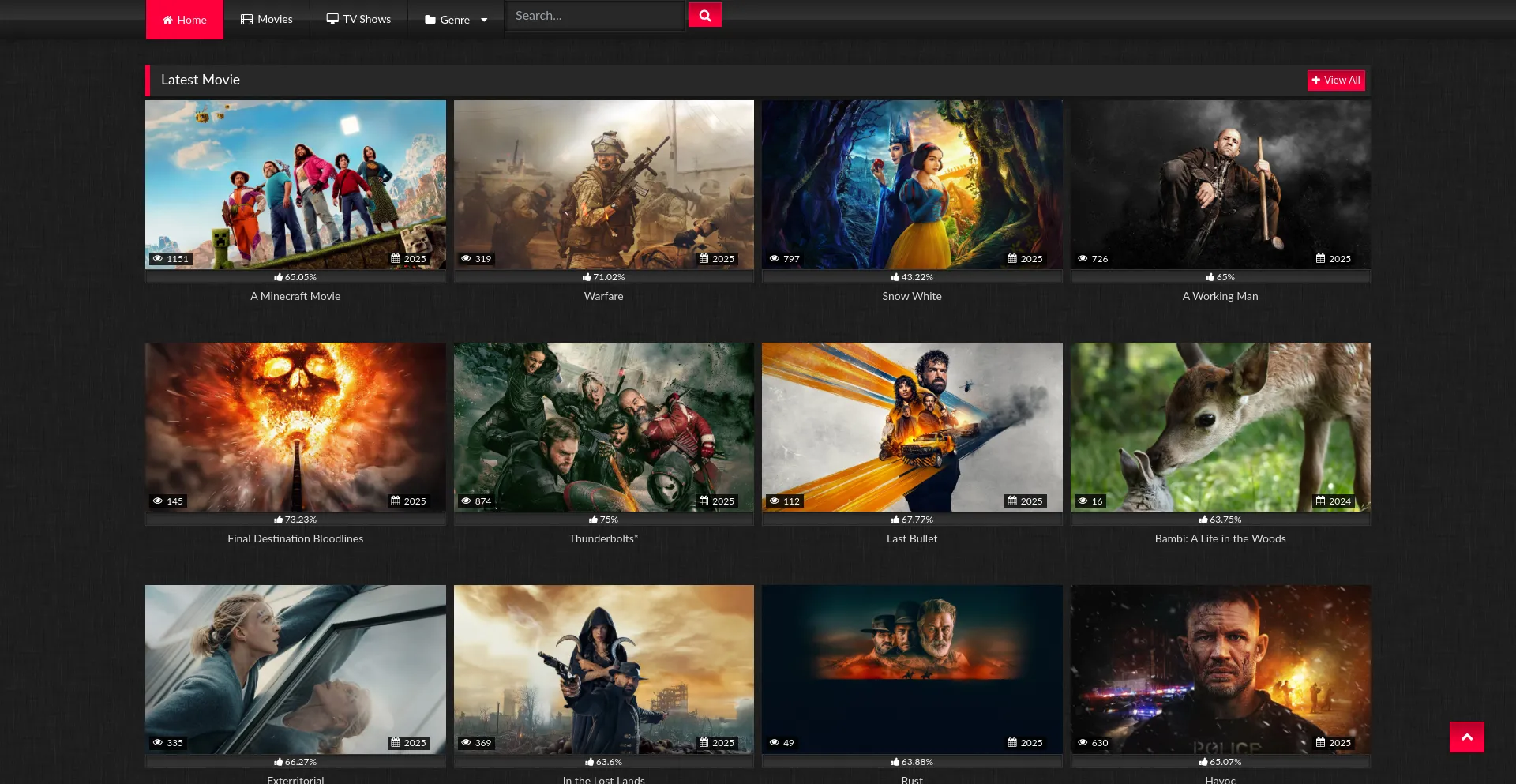Click the search magnifier button
1516x784 pixels.
[x=704, y=15]
